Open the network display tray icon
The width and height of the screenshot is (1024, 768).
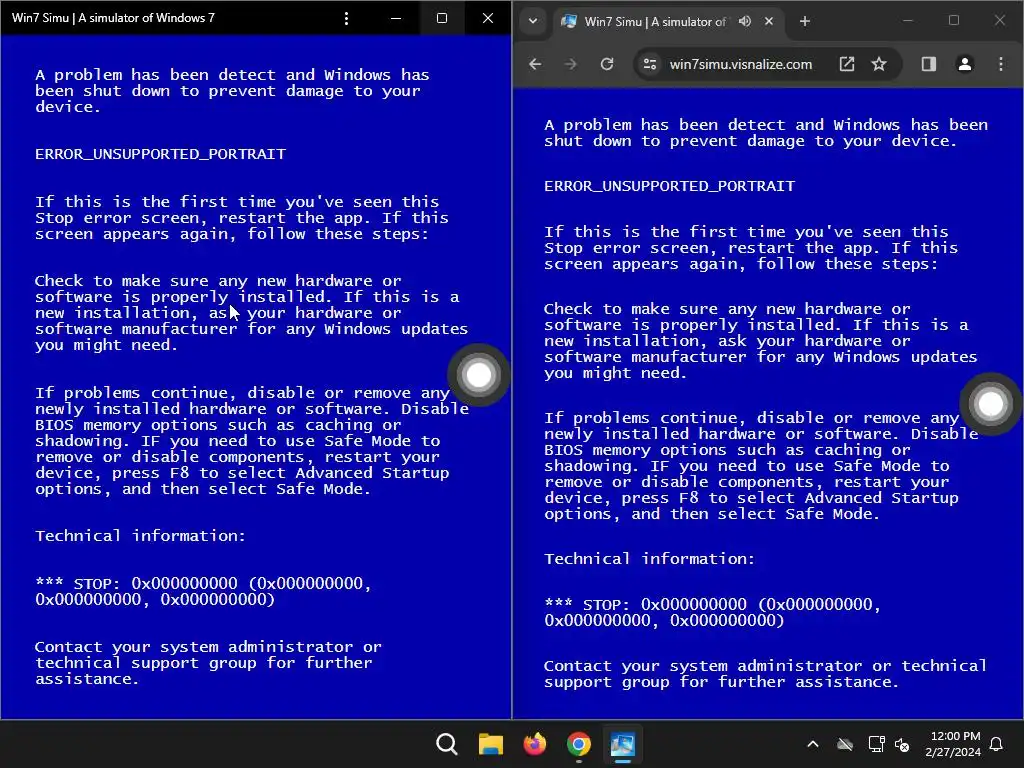point(876,744)
